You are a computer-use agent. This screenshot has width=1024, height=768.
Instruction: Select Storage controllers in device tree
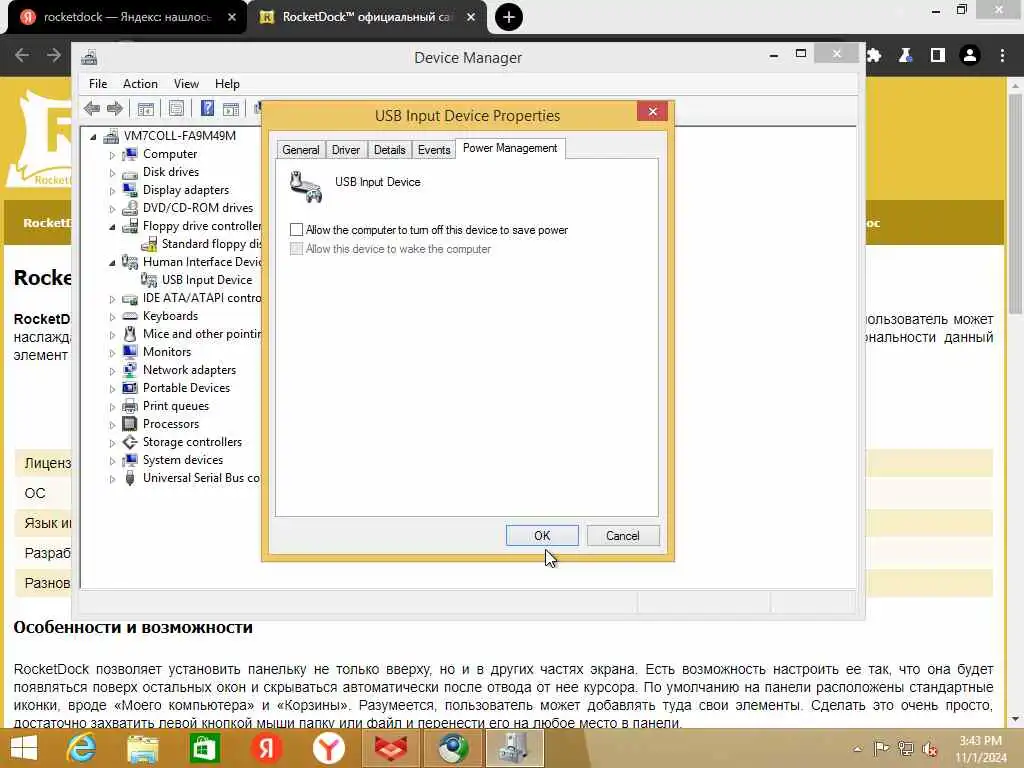pyautogui.click(x=192, y=441)
